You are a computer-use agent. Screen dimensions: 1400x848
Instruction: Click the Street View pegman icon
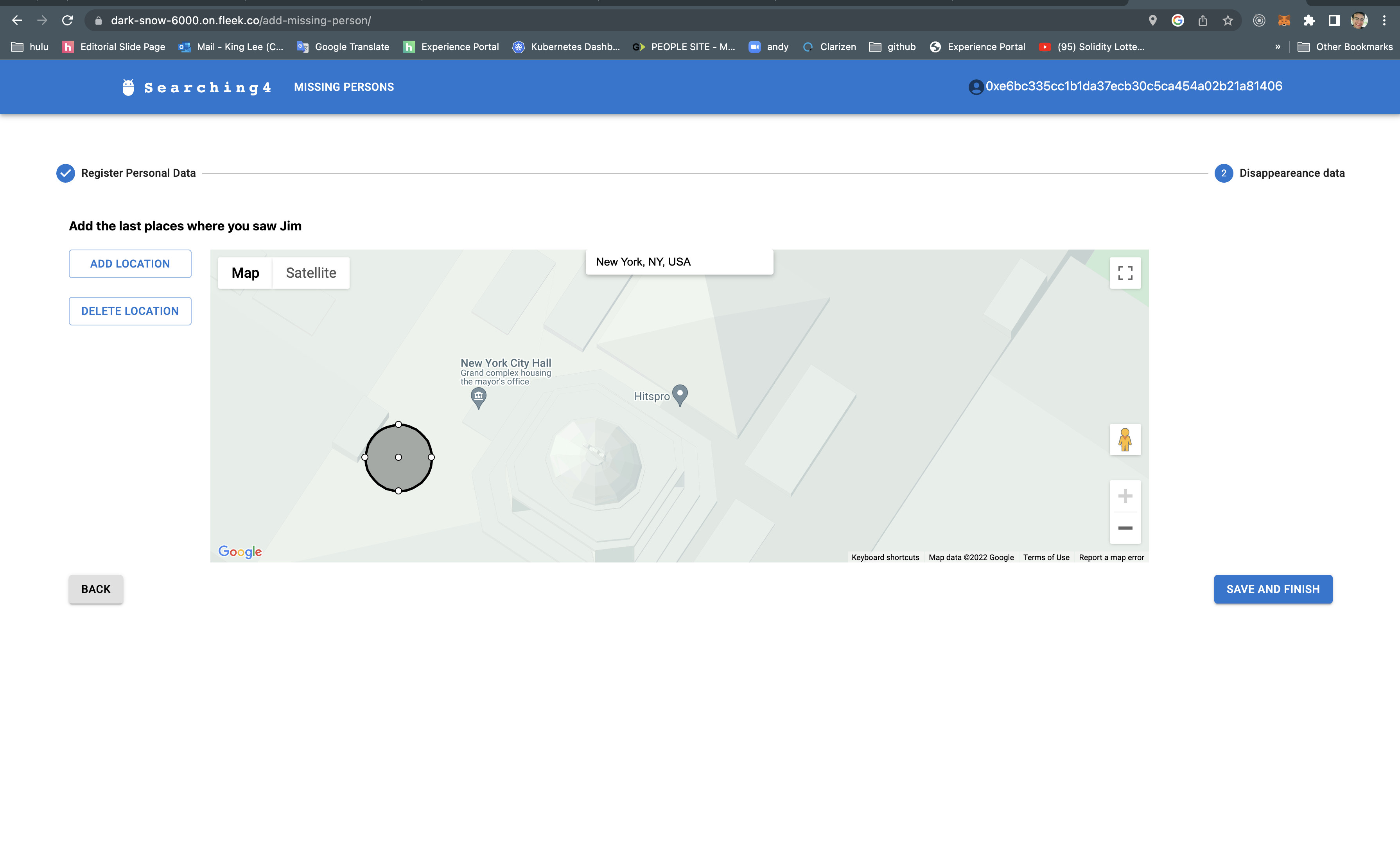click(1125, 439)
